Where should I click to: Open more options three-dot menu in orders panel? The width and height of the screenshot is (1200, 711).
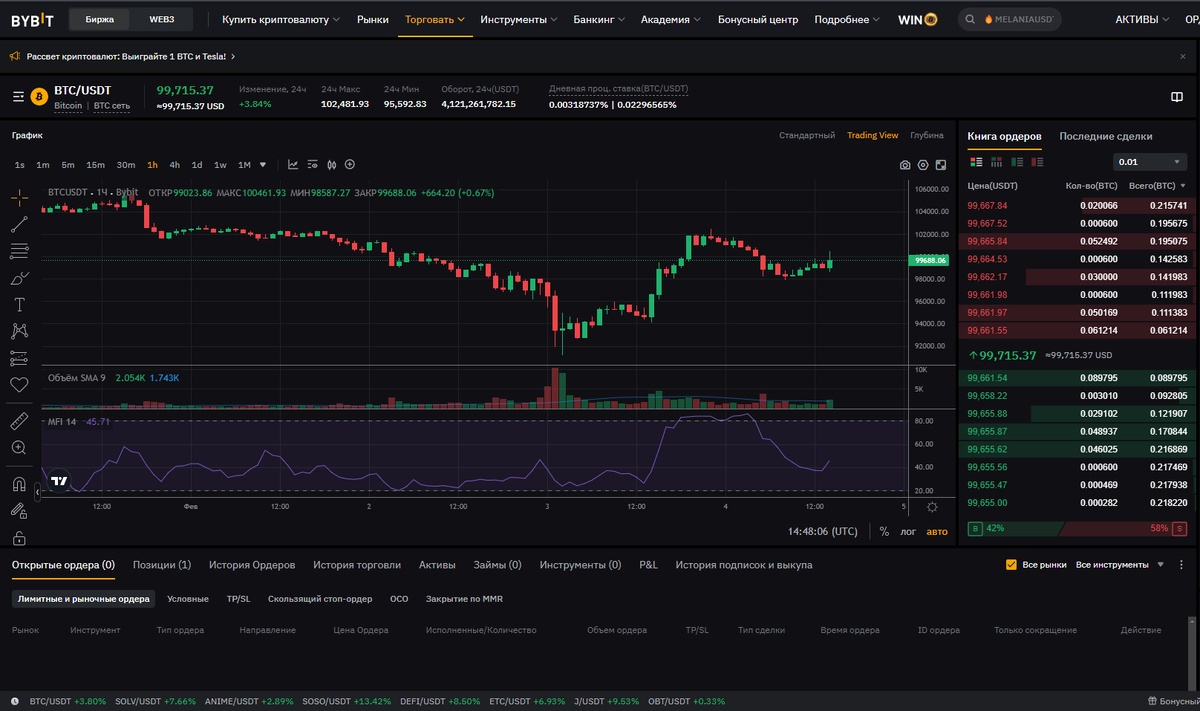tap(1180, 565)
